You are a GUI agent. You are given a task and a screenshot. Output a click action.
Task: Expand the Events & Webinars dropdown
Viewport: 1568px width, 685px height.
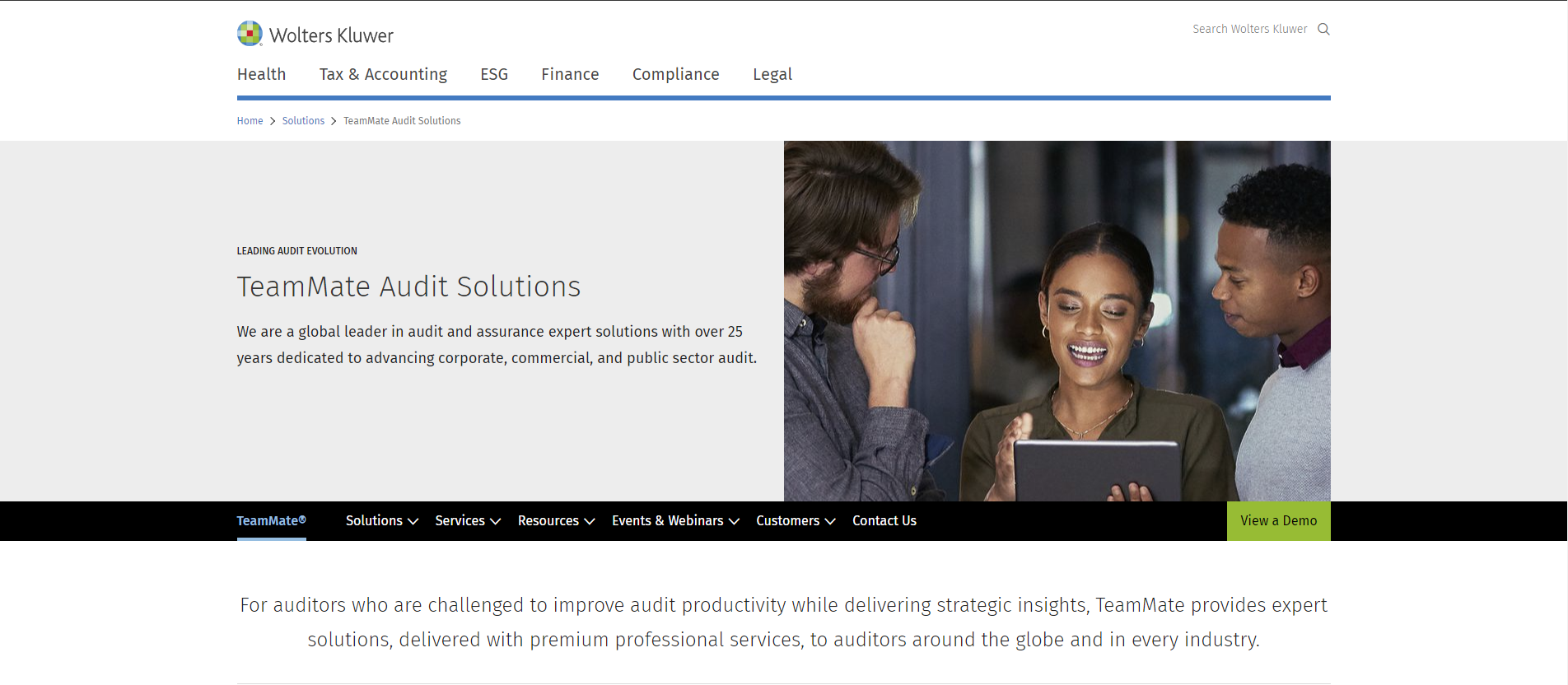coord(675,520)
